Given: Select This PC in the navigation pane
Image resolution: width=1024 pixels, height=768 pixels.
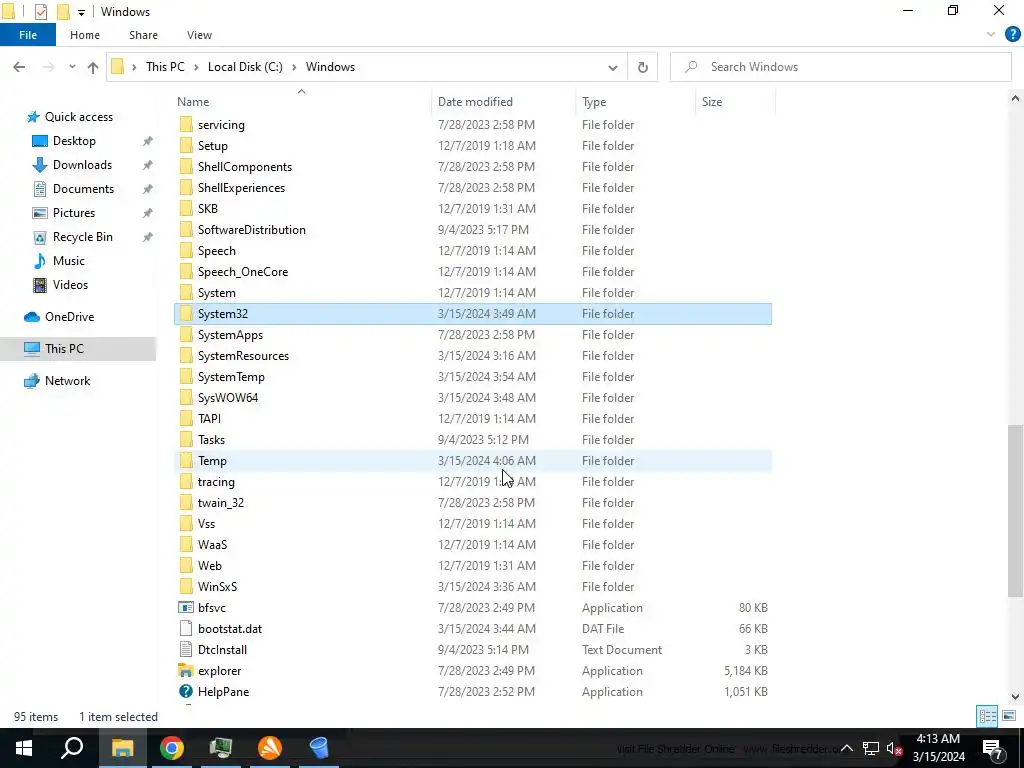Looking at the screenshot, I should (64, 349).
